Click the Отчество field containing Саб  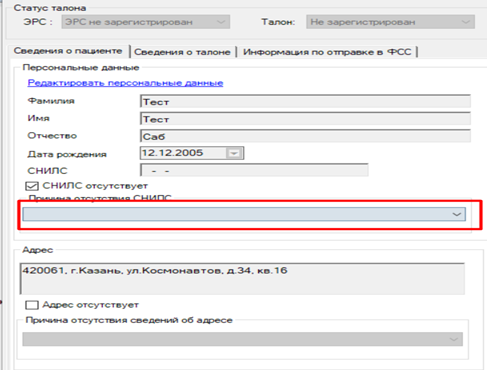(305, 136)
